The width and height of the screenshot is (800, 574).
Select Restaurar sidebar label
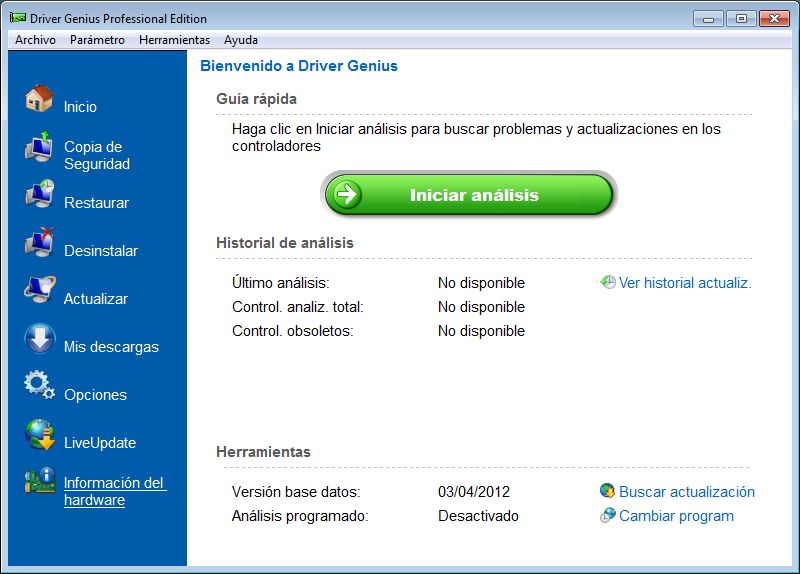click(x=96, y=203)
